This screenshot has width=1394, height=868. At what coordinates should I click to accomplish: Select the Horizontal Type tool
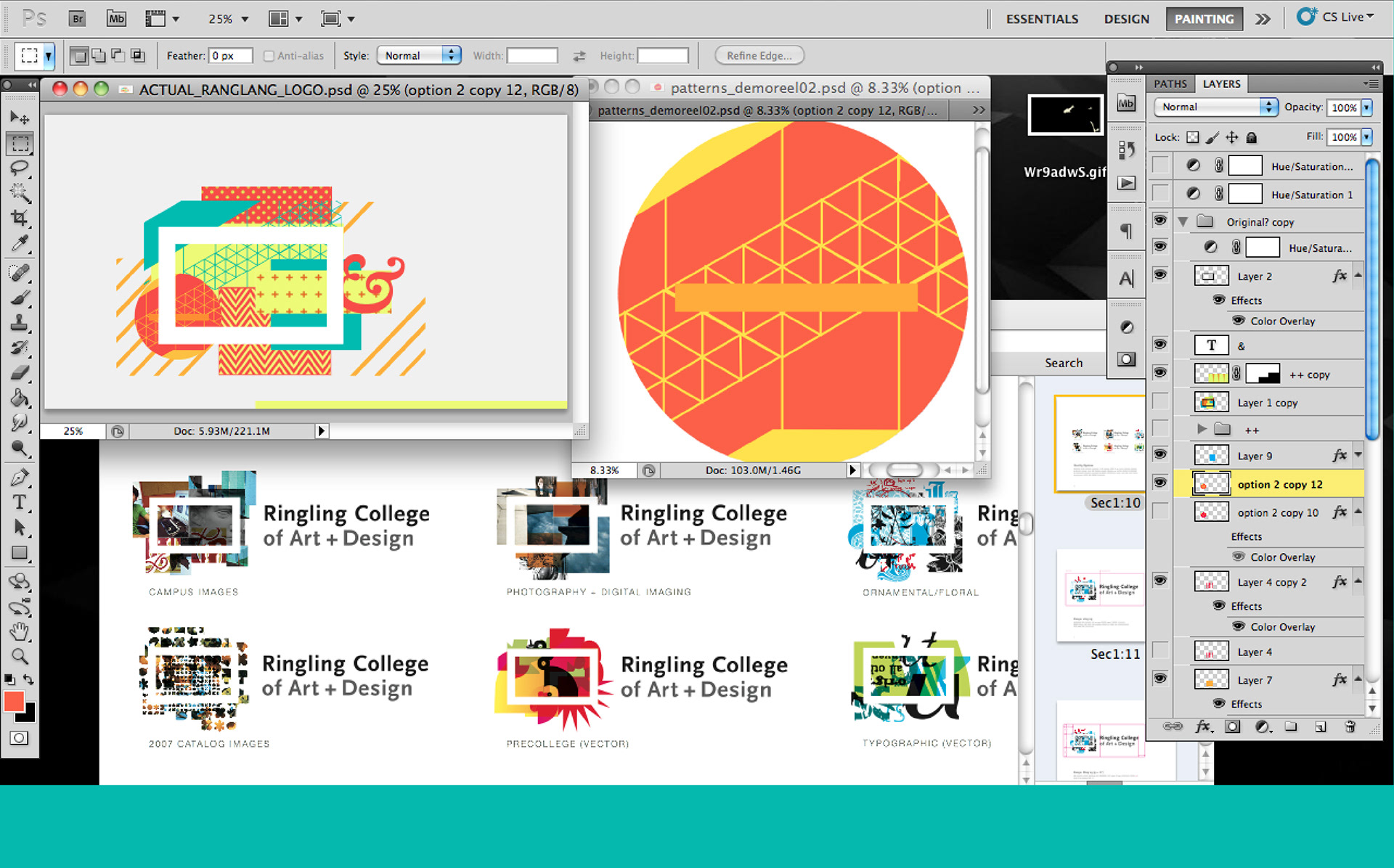pyautogui.click(x=20, y=502)
